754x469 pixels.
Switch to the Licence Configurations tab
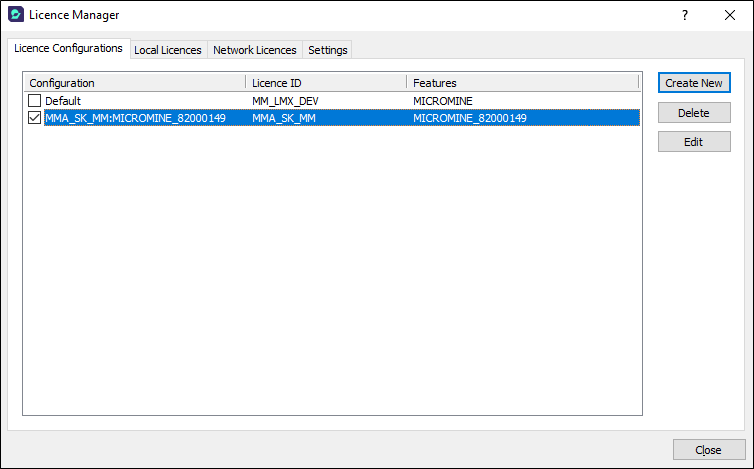(68, 48)
